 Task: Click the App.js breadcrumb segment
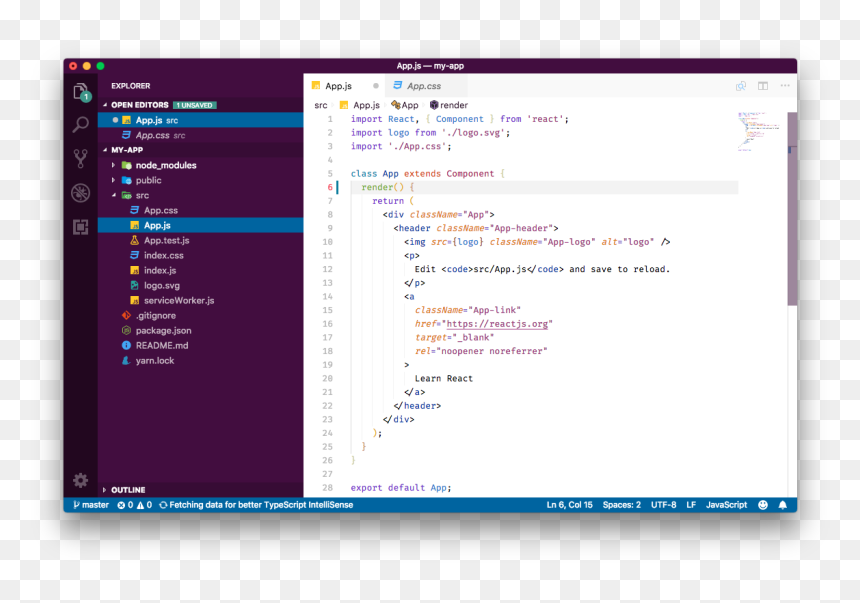pos(360,105)
